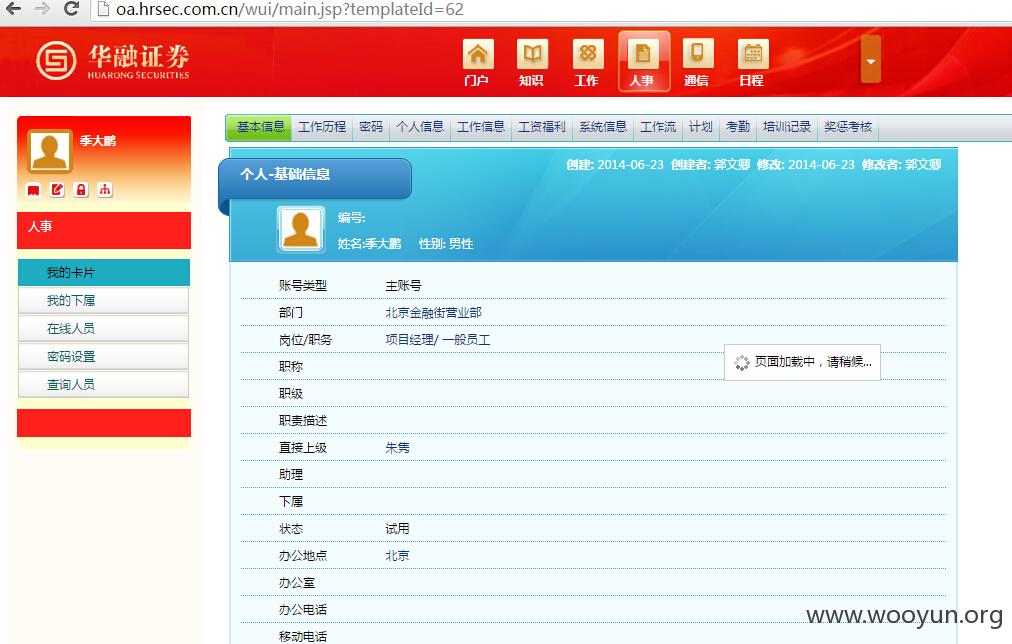The image size is (1012, 644).
Task: Reload the page with the browser refresh button
Action: tap(72, 9)
